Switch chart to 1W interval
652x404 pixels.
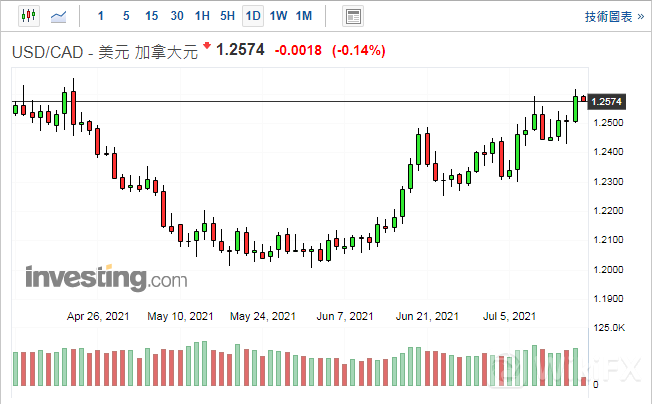coord(278,16)
